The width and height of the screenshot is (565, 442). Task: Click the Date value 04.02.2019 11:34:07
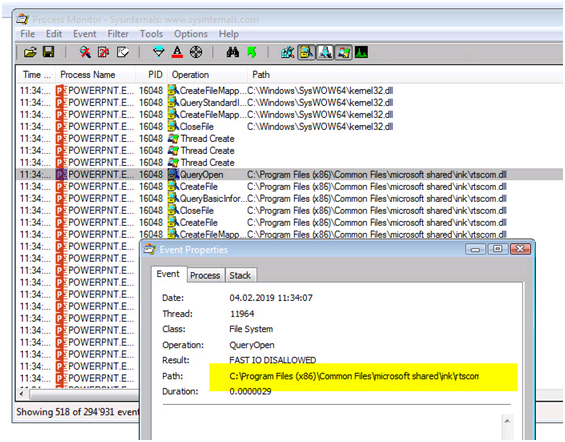pos(271,298)
